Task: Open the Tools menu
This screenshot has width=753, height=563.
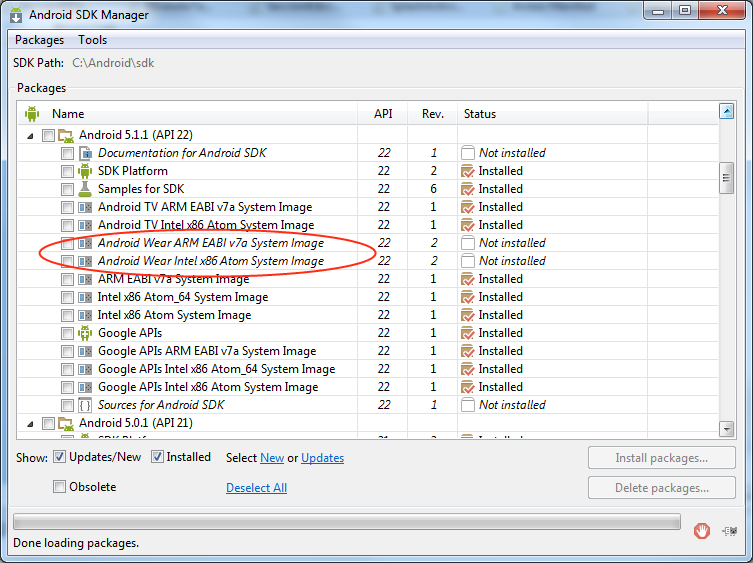Action: [93, 40]
